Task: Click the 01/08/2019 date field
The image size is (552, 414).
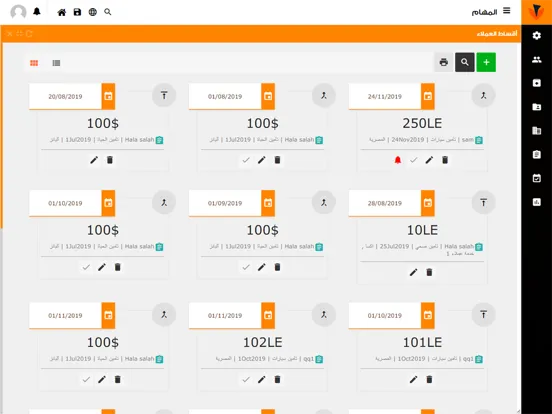Action: [225, 96]
